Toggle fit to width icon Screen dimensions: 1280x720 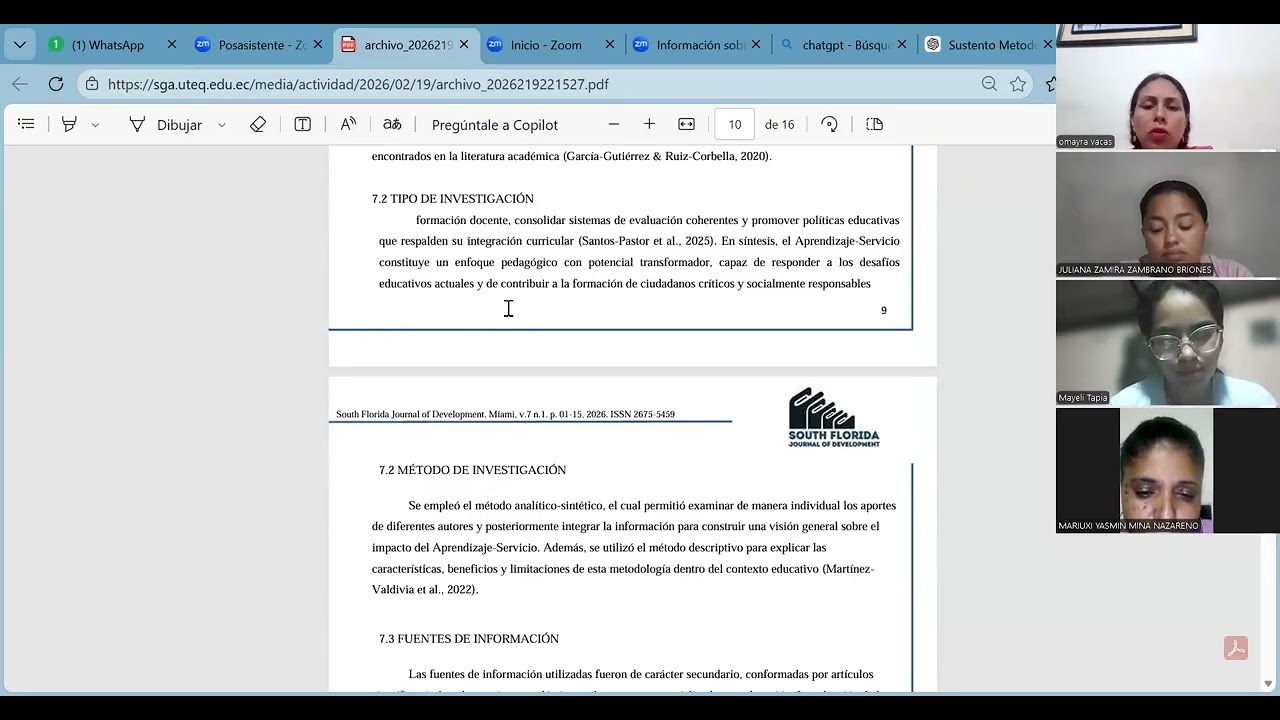point(686,124)
